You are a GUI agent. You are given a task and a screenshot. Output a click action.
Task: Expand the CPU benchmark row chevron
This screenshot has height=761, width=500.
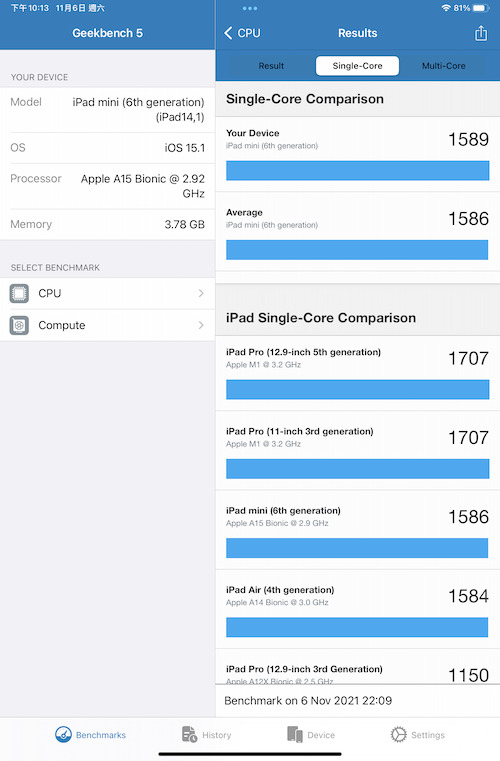(x=201, y=293)
